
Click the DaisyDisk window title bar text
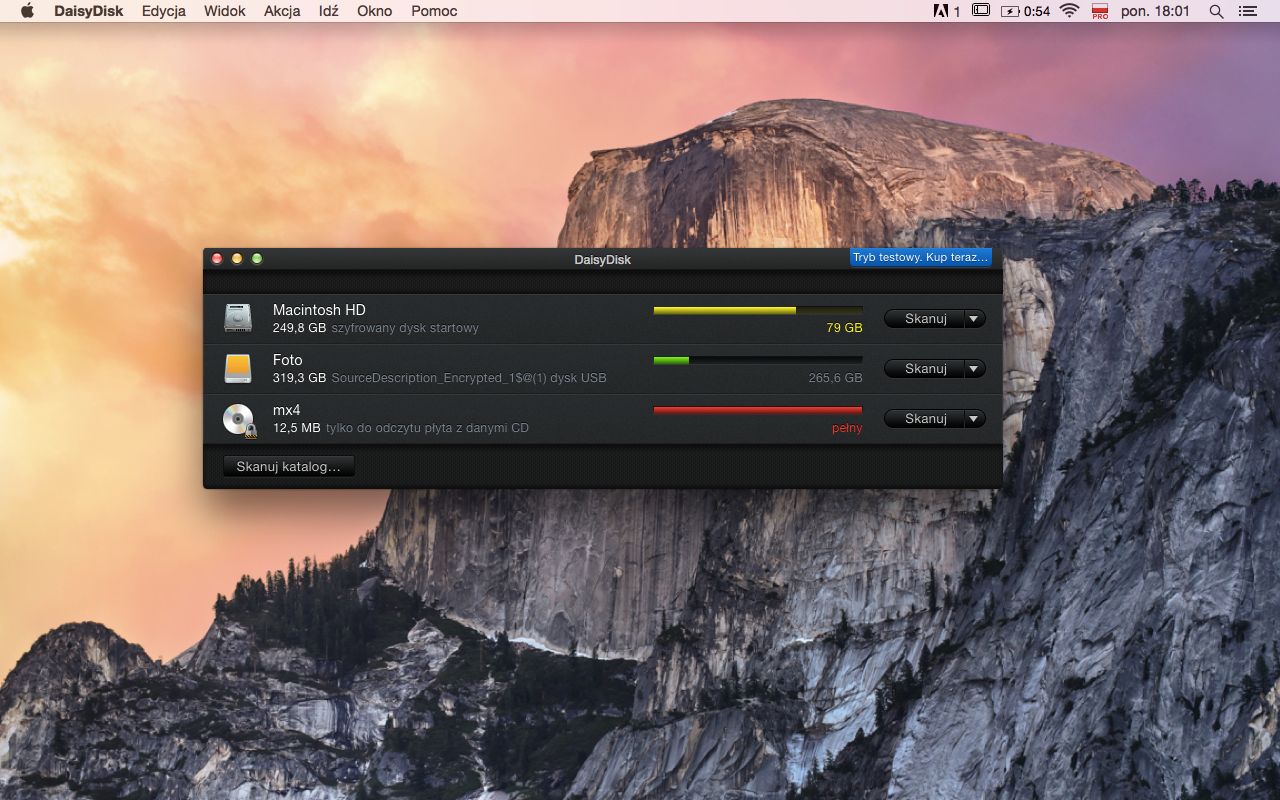pos(602,259)
